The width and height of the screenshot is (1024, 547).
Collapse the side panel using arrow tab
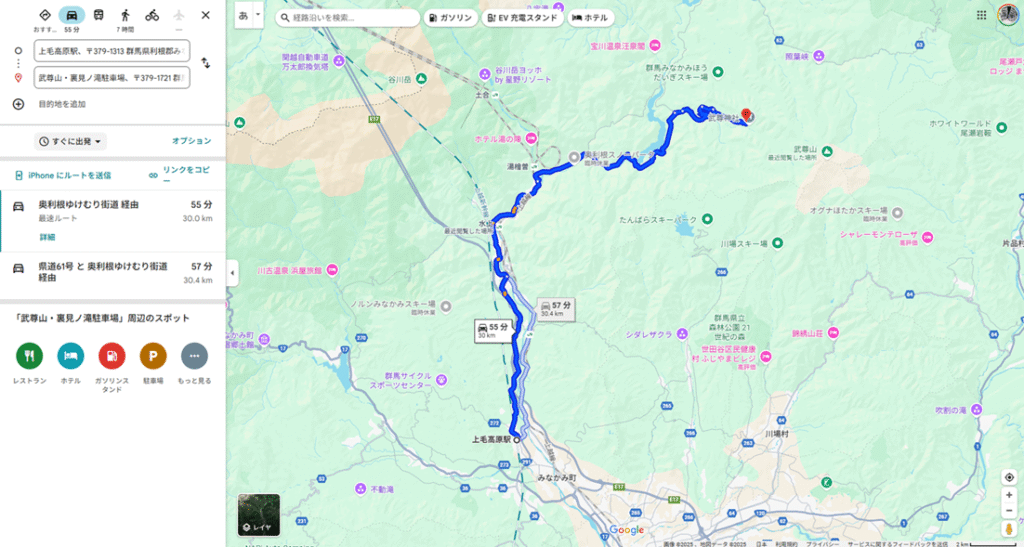(x=232, y=273)
